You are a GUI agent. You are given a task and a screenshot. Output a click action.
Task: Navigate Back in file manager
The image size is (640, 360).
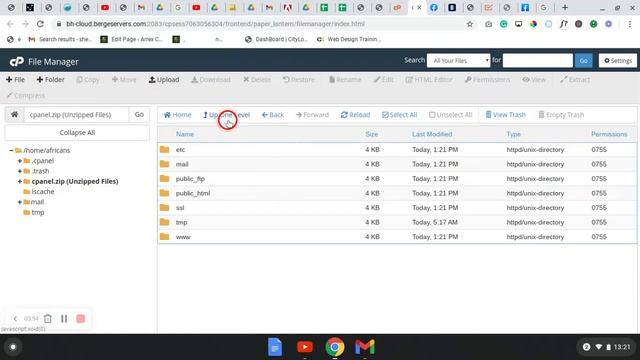[273, 115]
